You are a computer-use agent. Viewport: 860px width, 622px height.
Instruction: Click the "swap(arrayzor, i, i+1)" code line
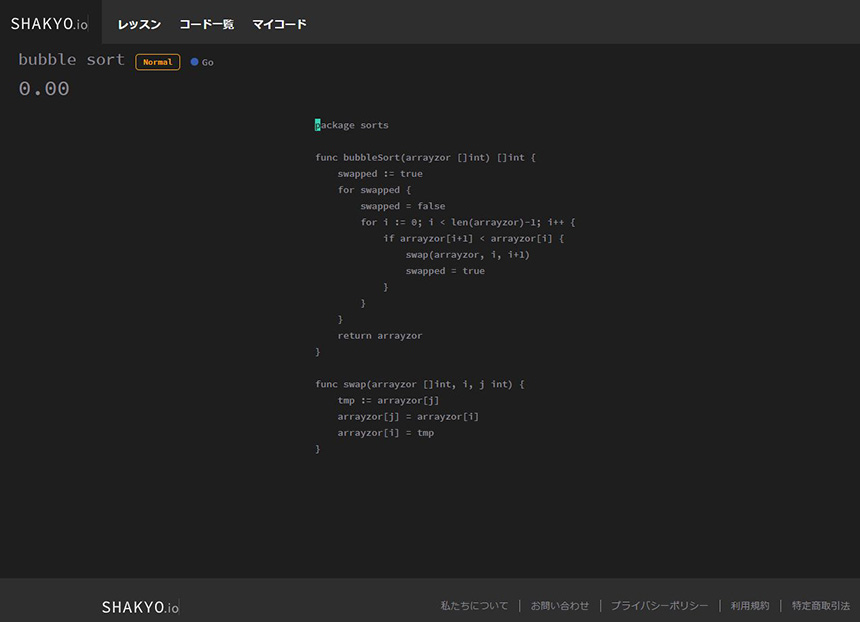point(467,255)
